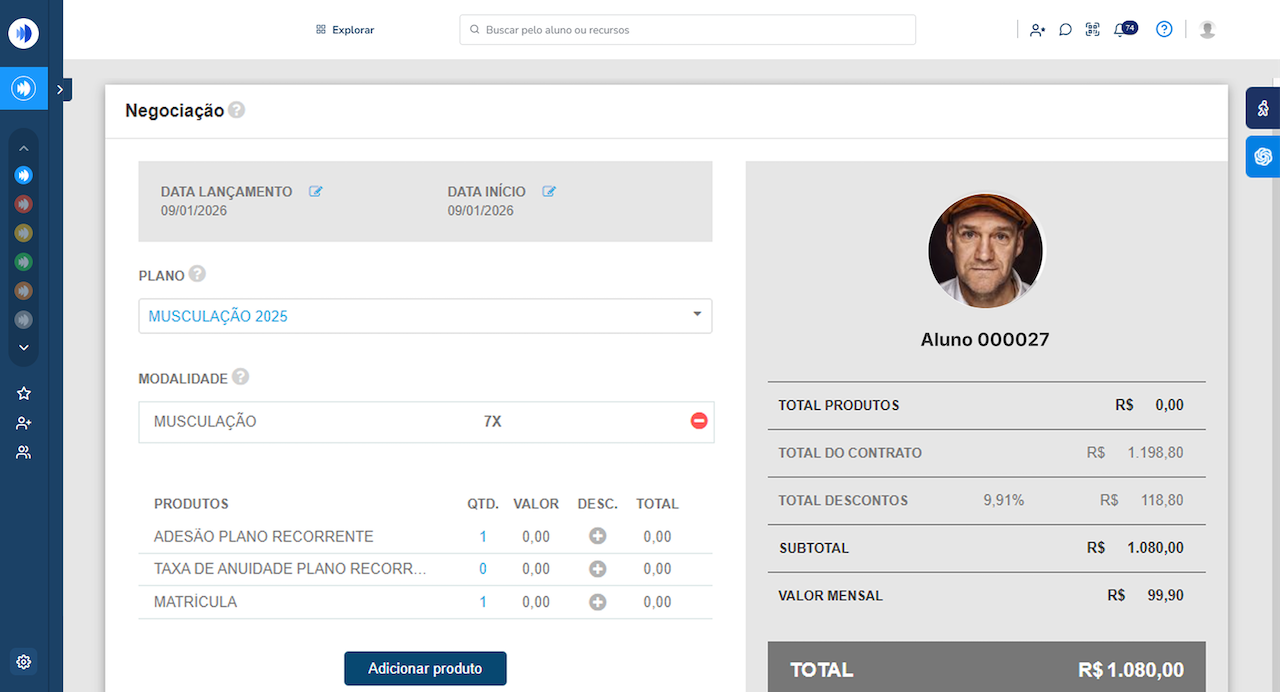This screenshot has height=692, width=1280.
Task: Expand the left sidebar panel
Action: tap(60, 89)
